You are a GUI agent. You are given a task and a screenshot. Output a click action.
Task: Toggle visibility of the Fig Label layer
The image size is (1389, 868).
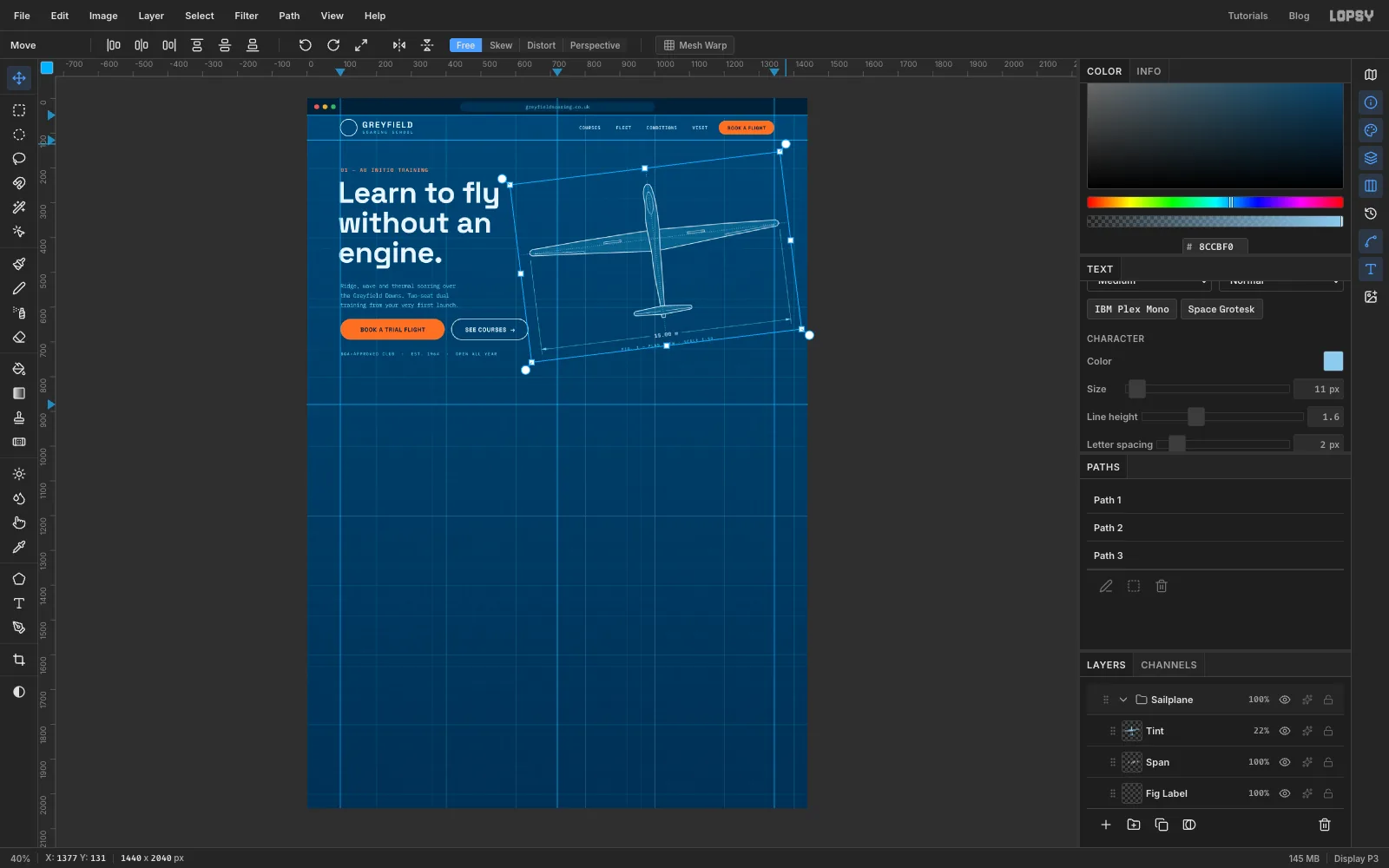(1285, 793)
